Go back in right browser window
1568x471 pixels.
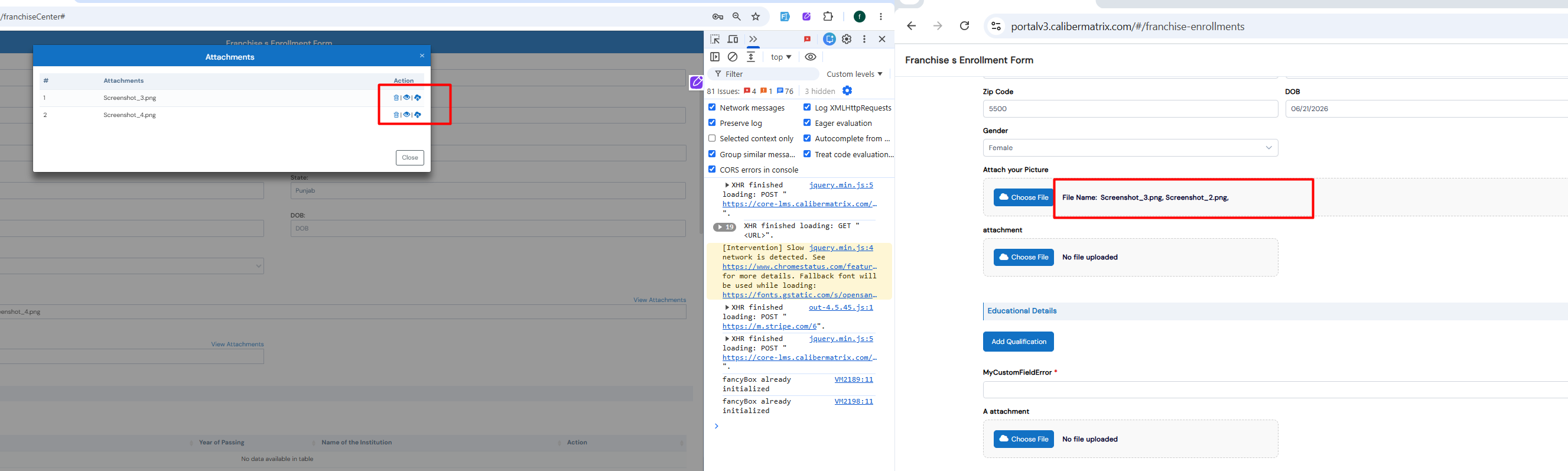(x=911, y=25)
